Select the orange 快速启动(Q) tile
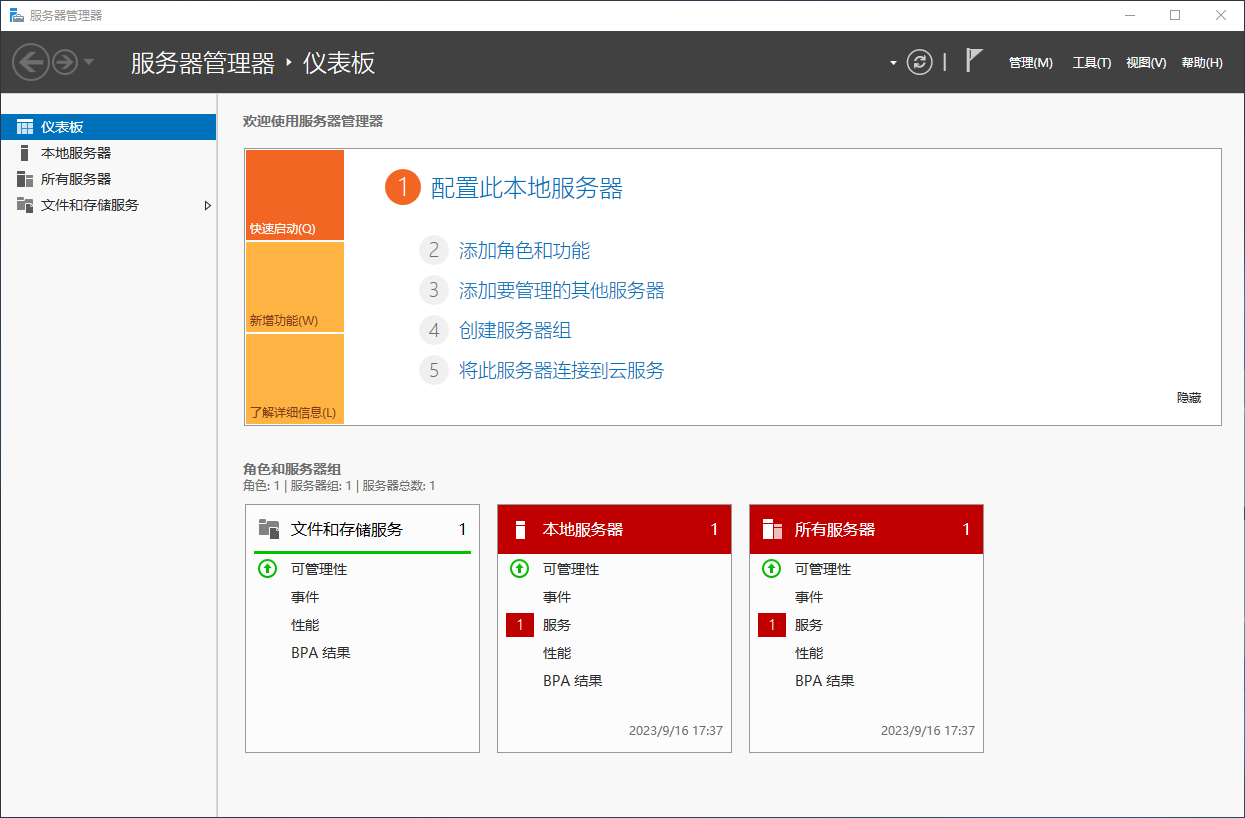The image size is (1245, 818). click(294, 195)
